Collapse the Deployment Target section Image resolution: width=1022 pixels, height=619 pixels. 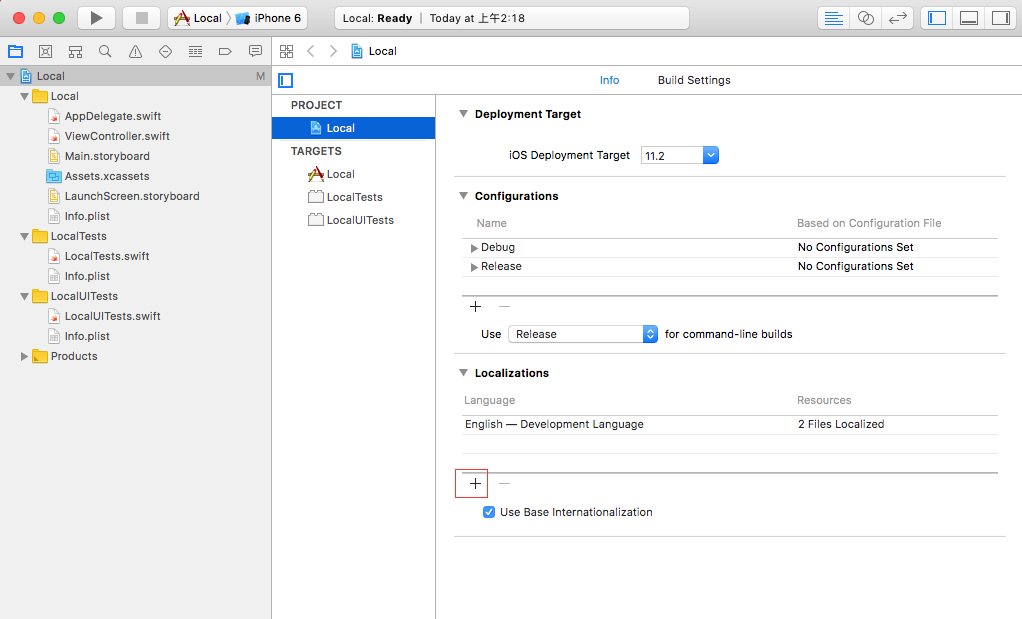(x=463, y=114)
